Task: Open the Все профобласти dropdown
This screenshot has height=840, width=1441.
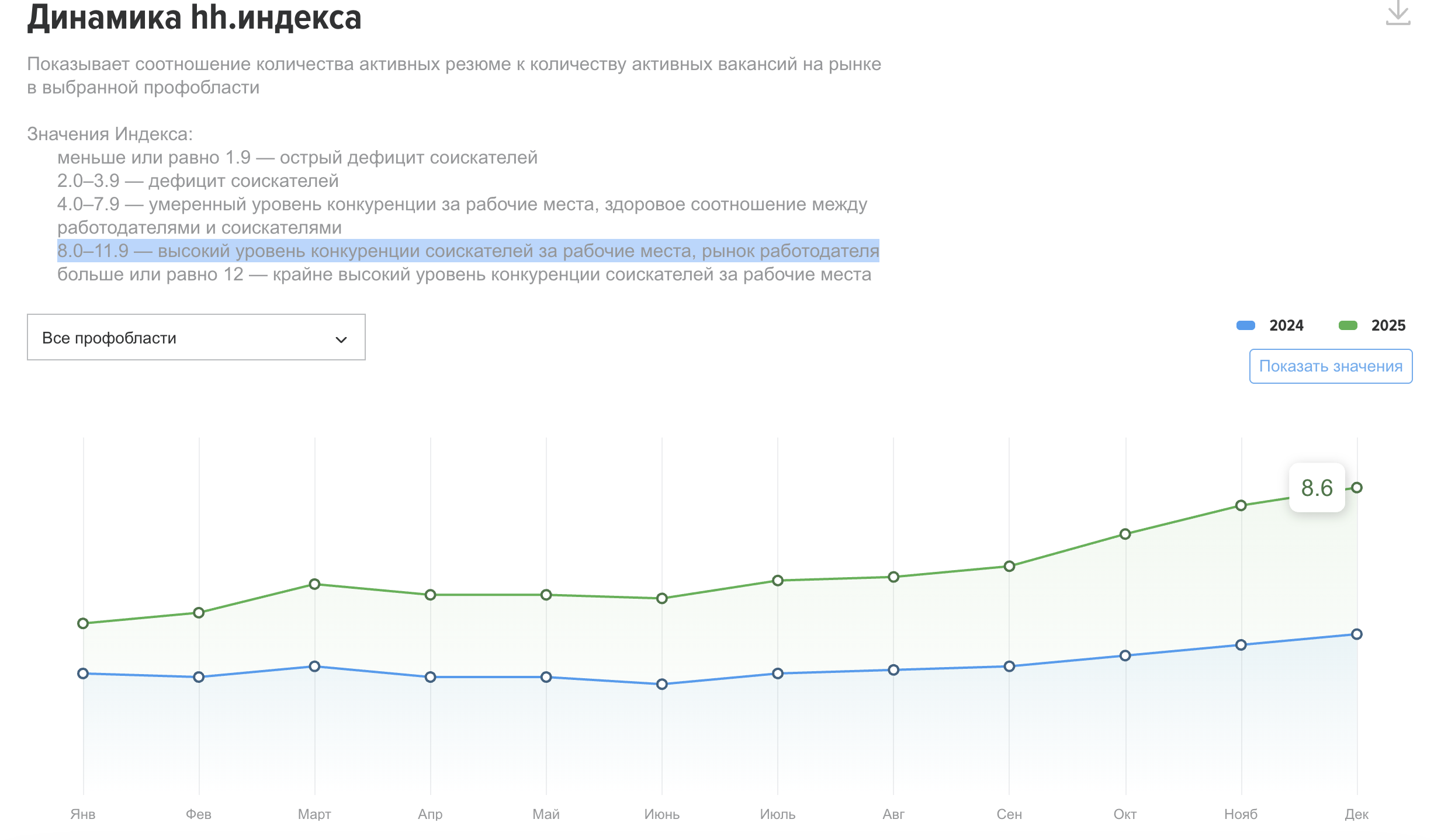Action: point(196,338)
